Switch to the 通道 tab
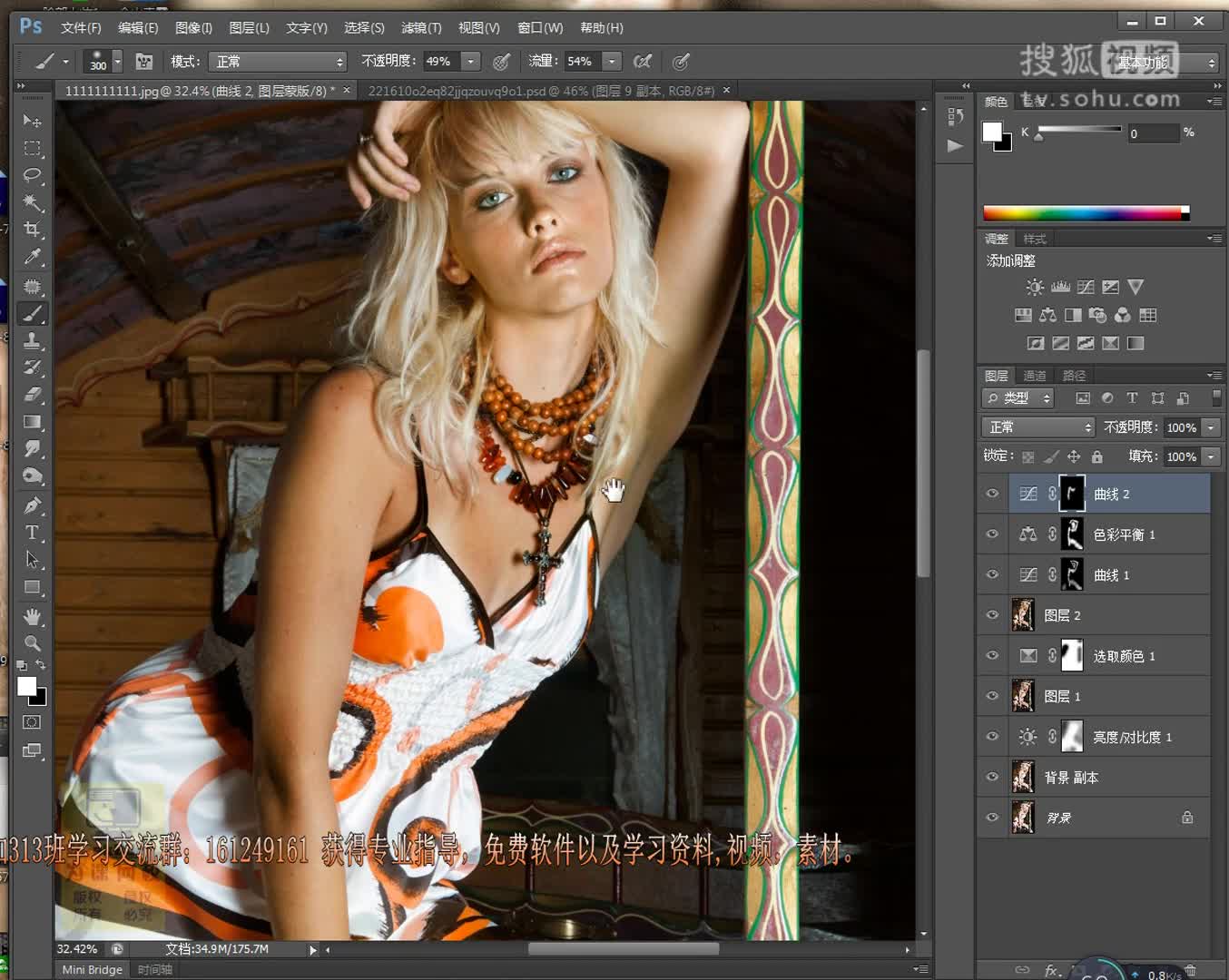 (1035, 376)
